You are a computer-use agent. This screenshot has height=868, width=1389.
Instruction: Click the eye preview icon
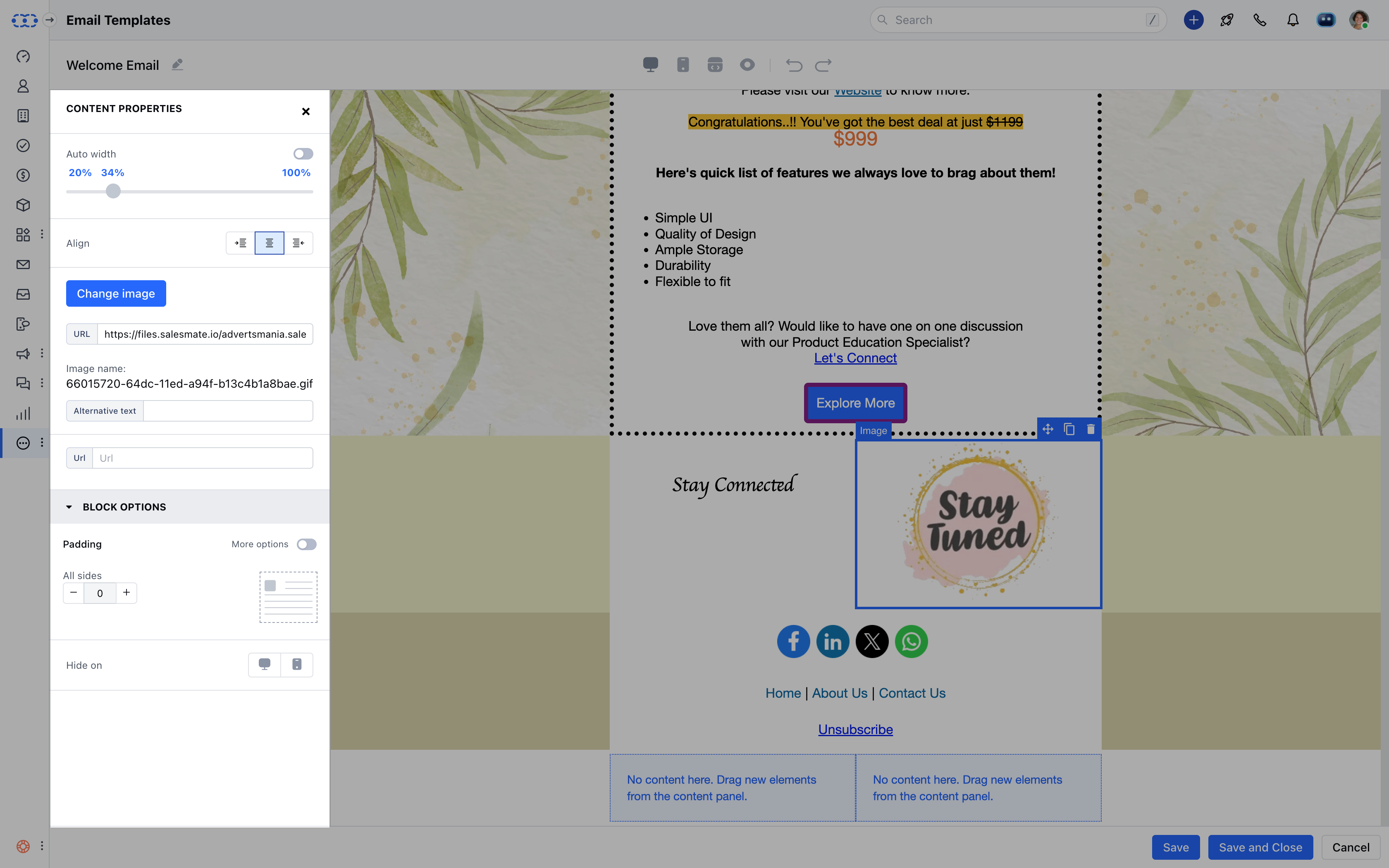(x=747, y=65)
